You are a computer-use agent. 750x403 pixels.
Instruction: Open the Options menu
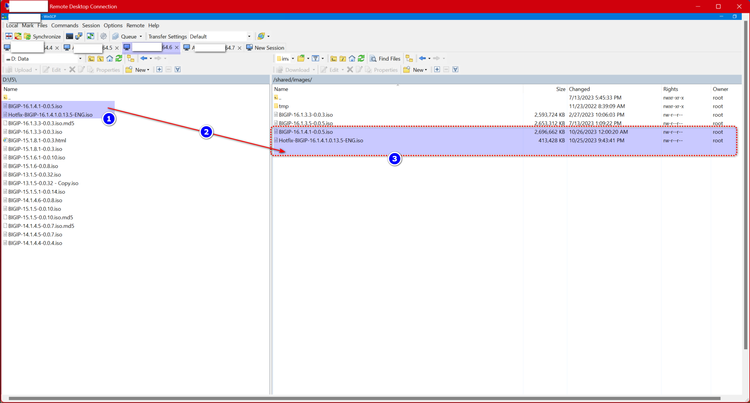(113, 25)
